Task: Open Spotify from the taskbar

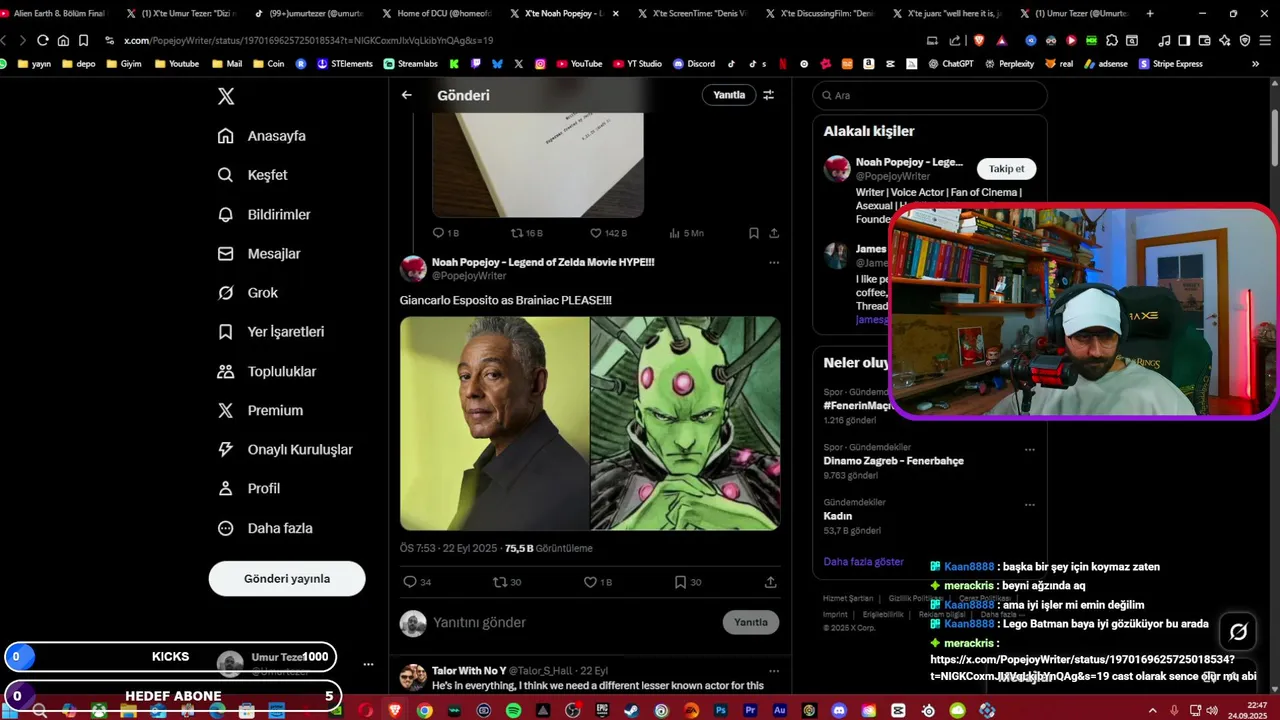Action: pyautogui.click(x=513, y=711)
